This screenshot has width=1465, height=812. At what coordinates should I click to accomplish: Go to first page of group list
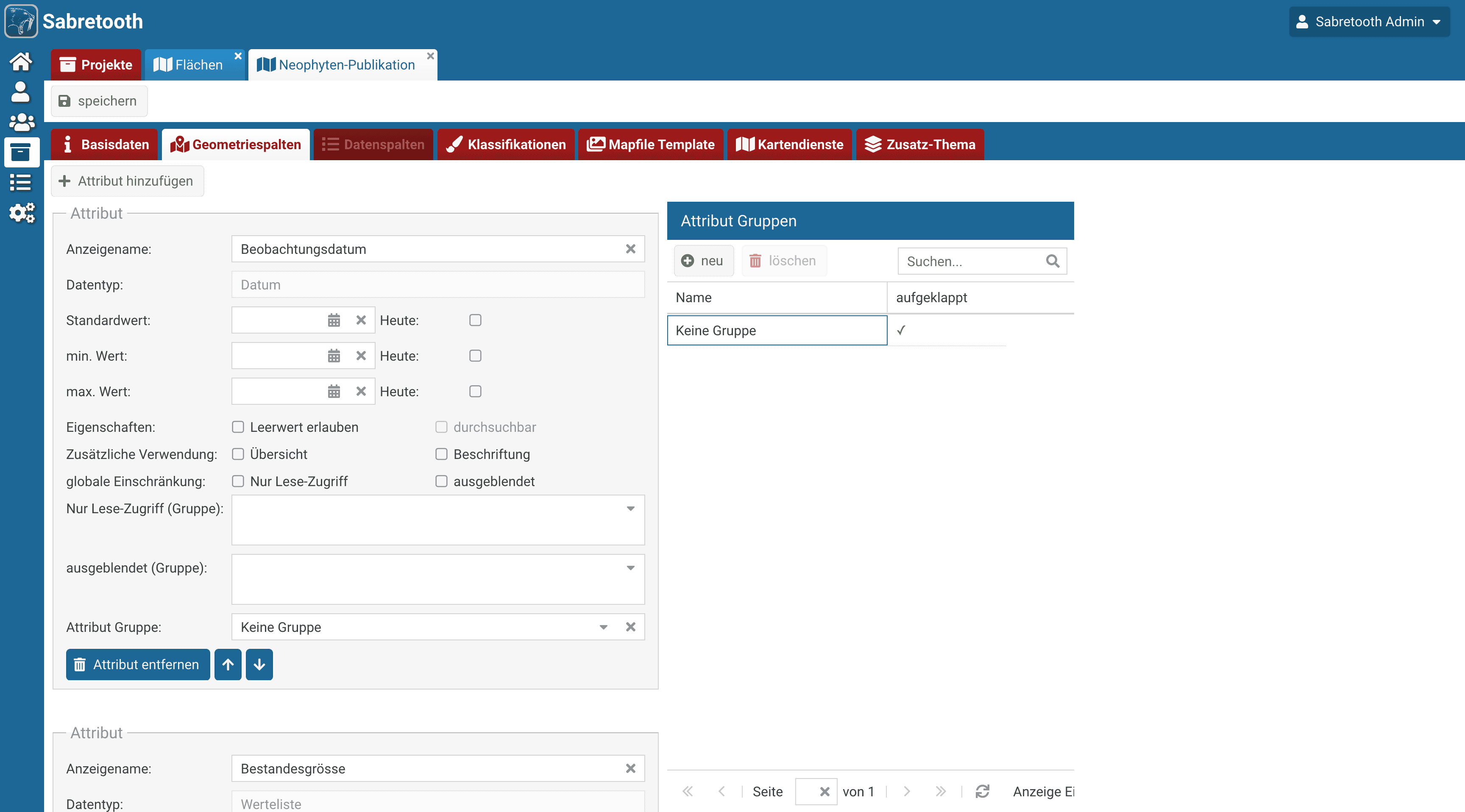(x=688, y=792)
